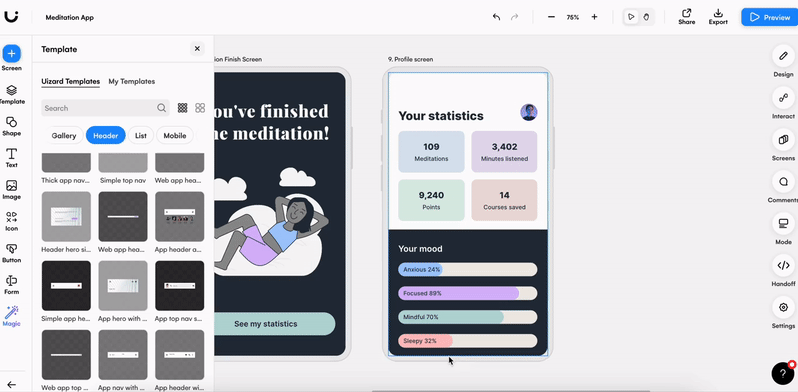Zoom out with minus button
Viewport: 798px width, 392px height.
551,17
